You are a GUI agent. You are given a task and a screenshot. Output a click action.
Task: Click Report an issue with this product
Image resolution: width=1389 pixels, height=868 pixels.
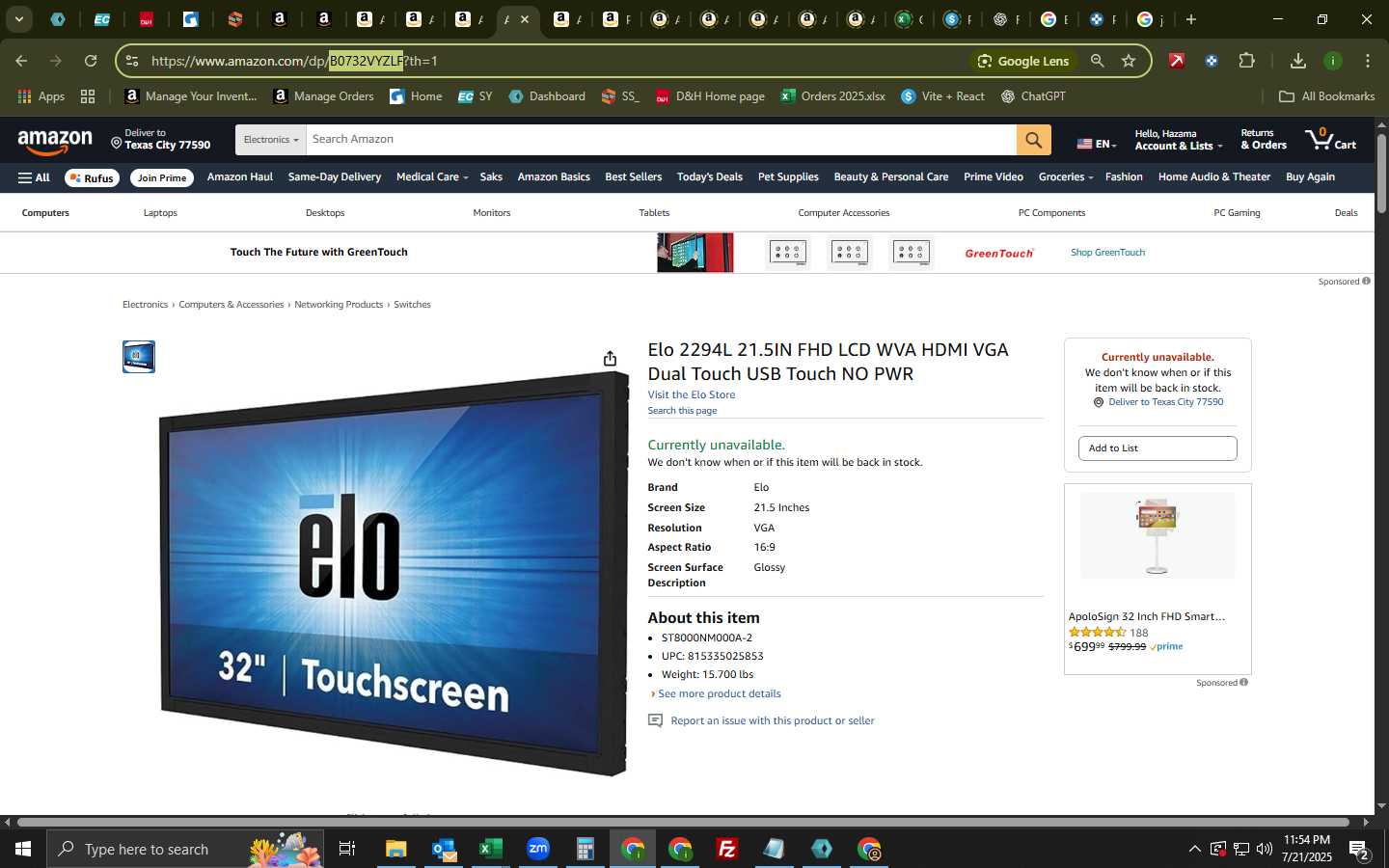click(x=772, y=720)
